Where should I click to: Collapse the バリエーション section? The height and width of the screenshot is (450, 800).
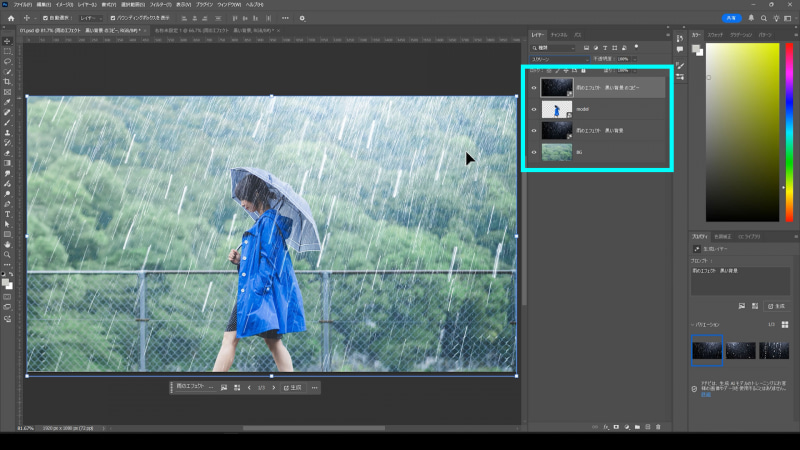(693, 325)
